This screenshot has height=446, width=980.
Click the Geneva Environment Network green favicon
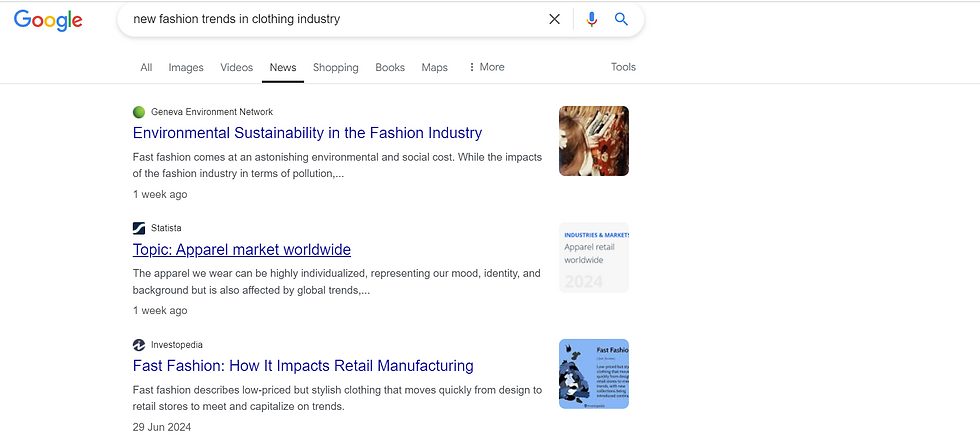point(139,112)
